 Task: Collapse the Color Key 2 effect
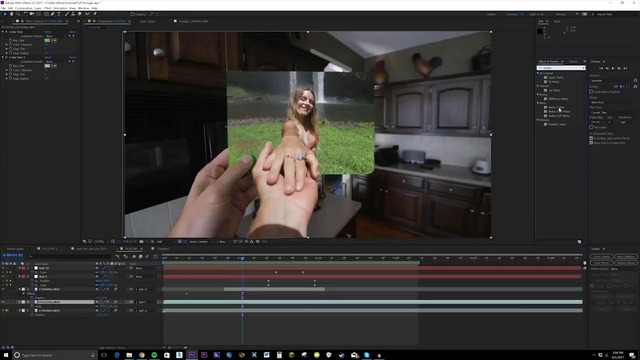coord(2,58)
